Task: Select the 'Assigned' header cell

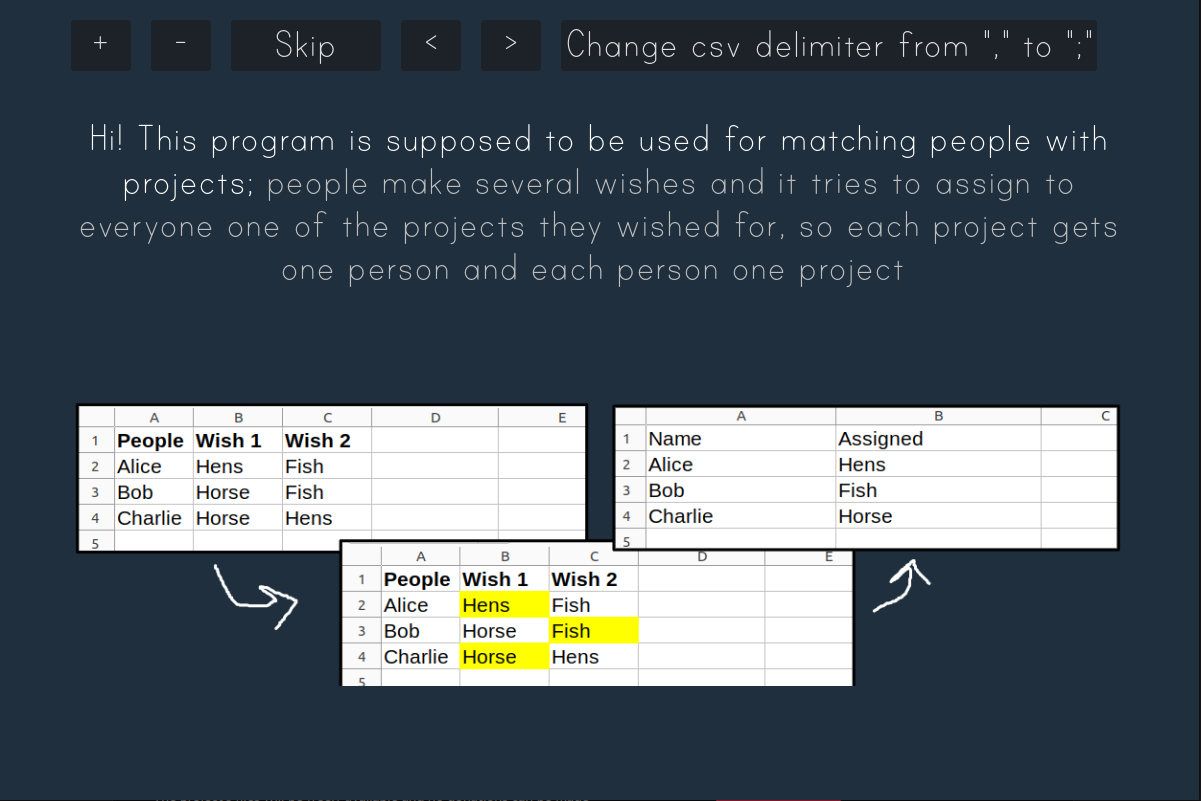Action: coord(938,438)
